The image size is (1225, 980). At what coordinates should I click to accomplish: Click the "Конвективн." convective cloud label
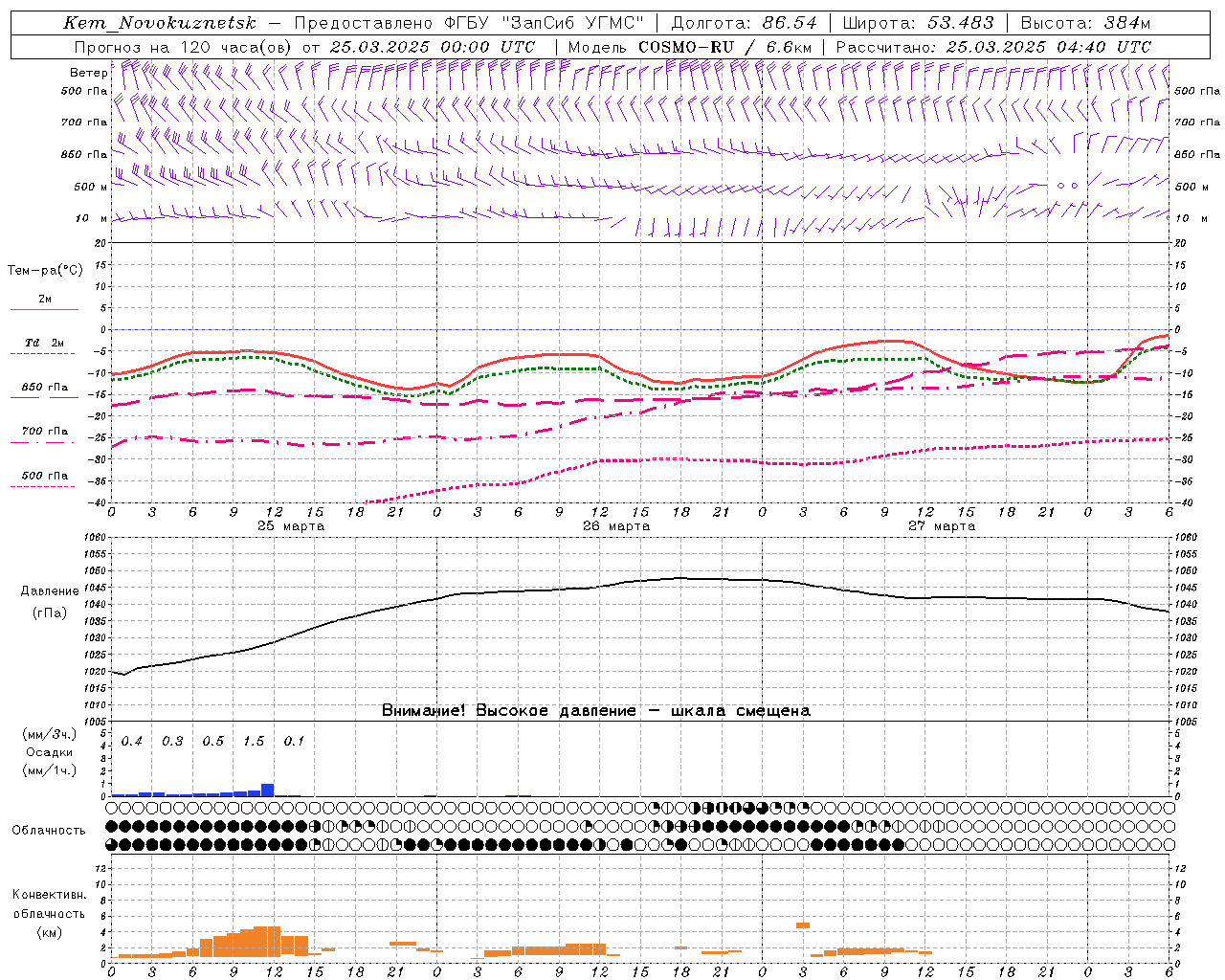(49, 895)
